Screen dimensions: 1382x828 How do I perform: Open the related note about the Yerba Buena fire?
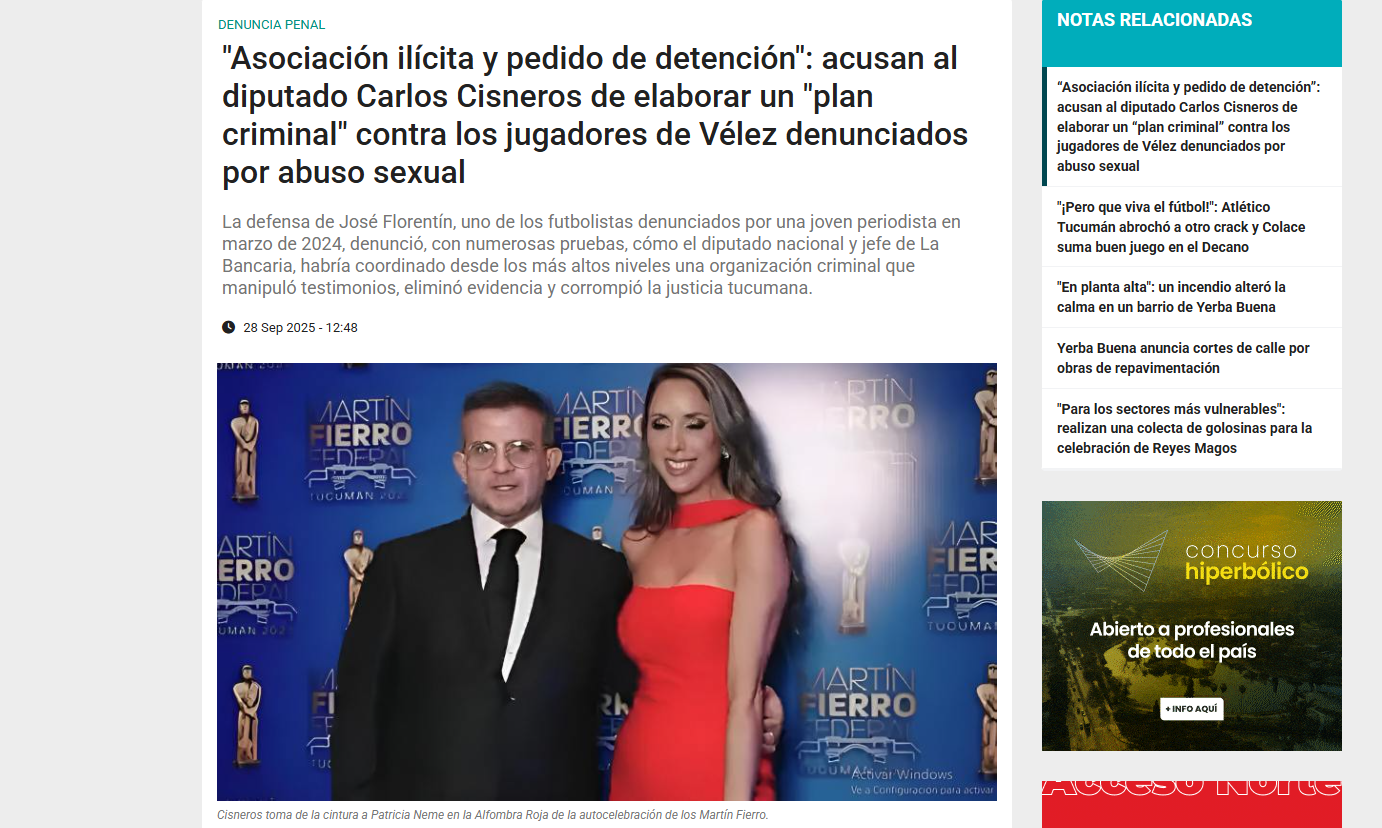(x=1171, y=297)
